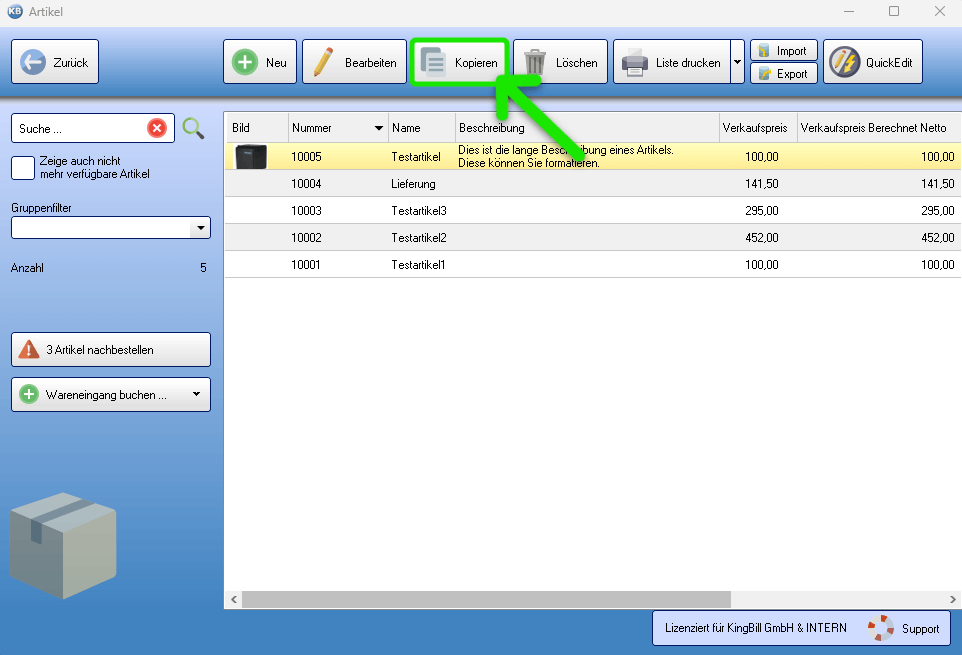
Task: Copy selected article with Kopieren
Action: (x=459, y=62)
